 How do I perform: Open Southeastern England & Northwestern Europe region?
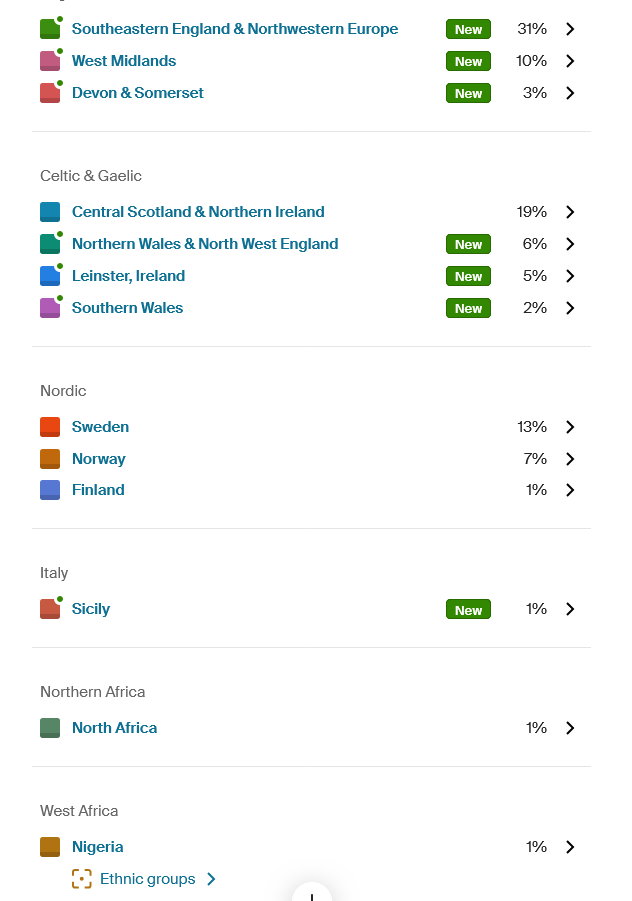234,29
